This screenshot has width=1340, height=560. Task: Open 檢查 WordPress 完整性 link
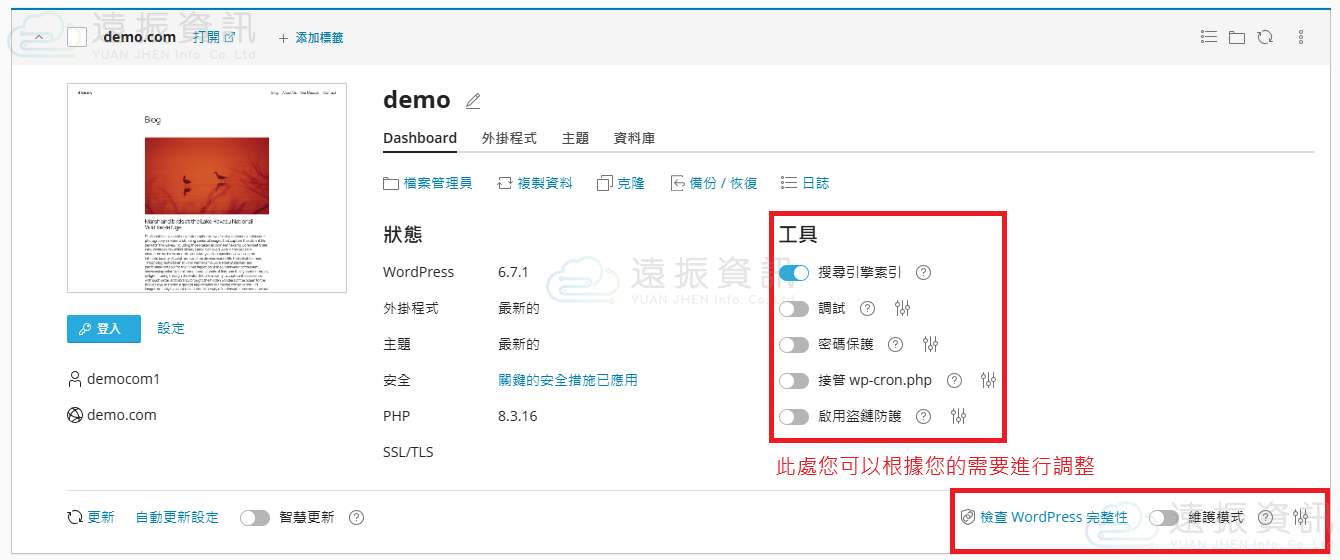tap(1053, 517)
